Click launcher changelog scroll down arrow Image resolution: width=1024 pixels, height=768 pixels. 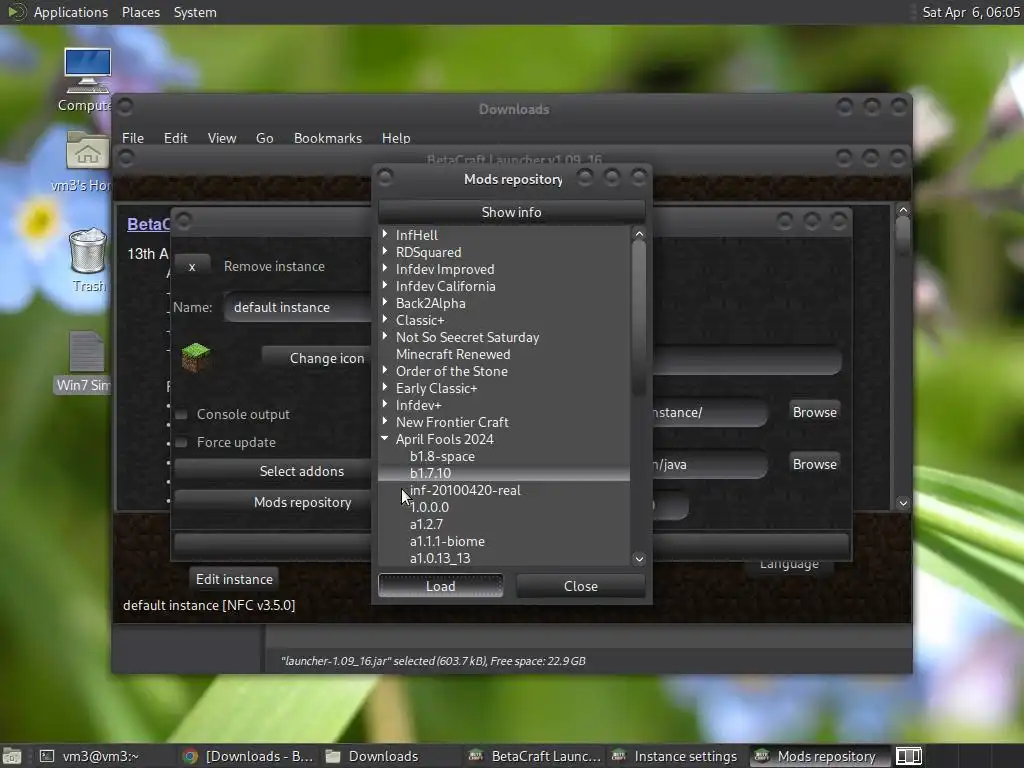pyautogui.click(x=903, y=503)
